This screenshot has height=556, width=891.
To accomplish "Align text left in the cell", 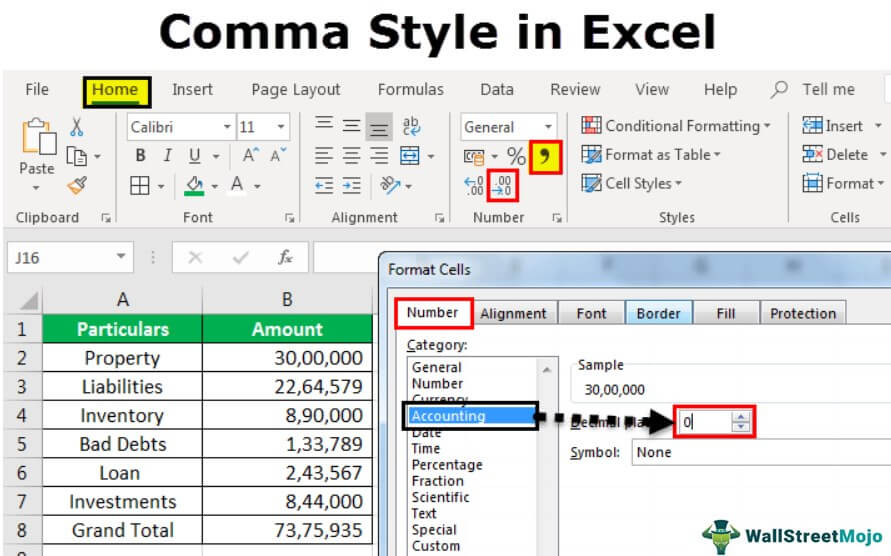I will (324, 155).
